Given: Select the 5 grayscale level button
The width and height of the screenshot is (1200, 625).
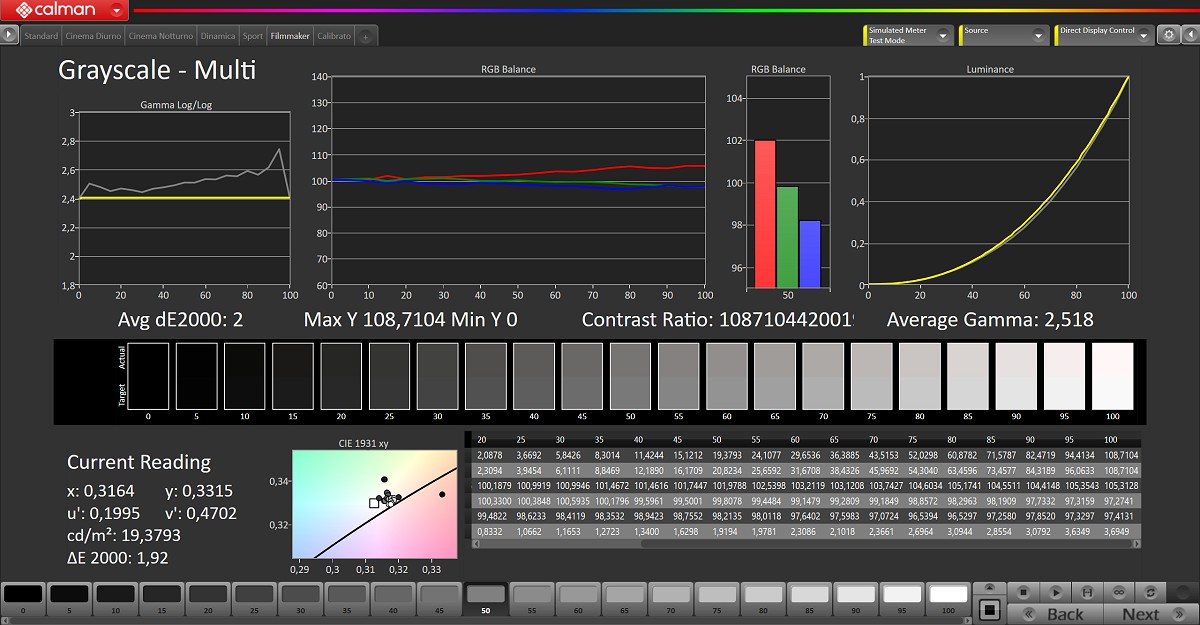Looking at the screenshot, I should click(68, 599).
